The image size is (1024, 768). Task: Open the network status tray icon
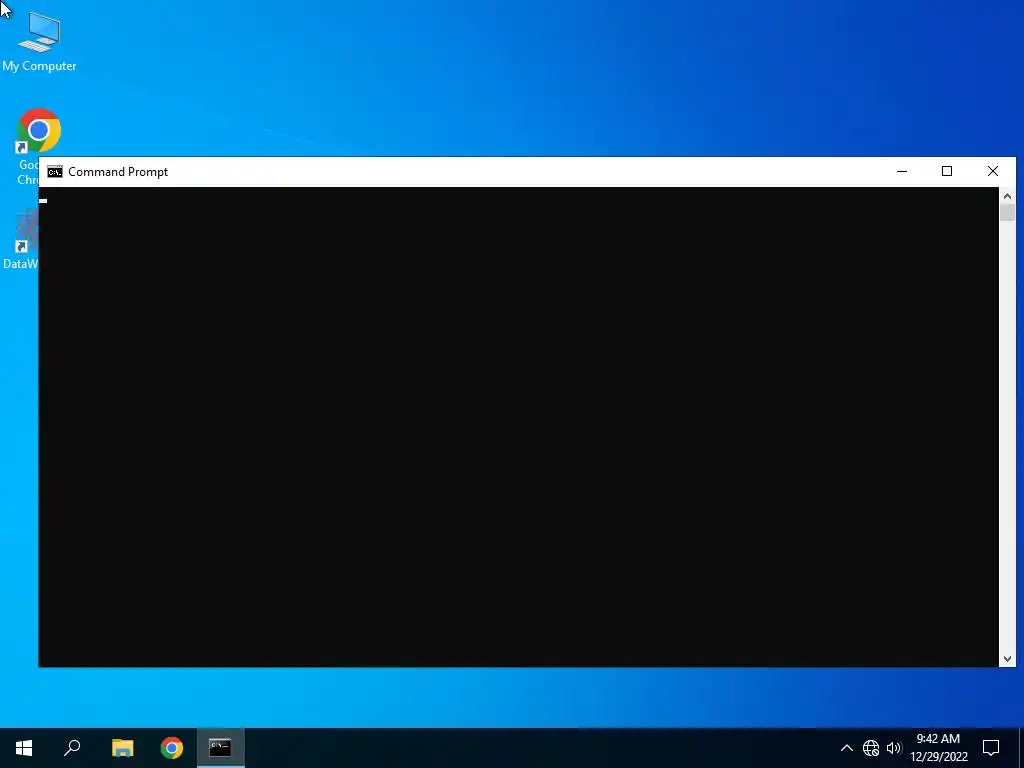tap(871, 748)
